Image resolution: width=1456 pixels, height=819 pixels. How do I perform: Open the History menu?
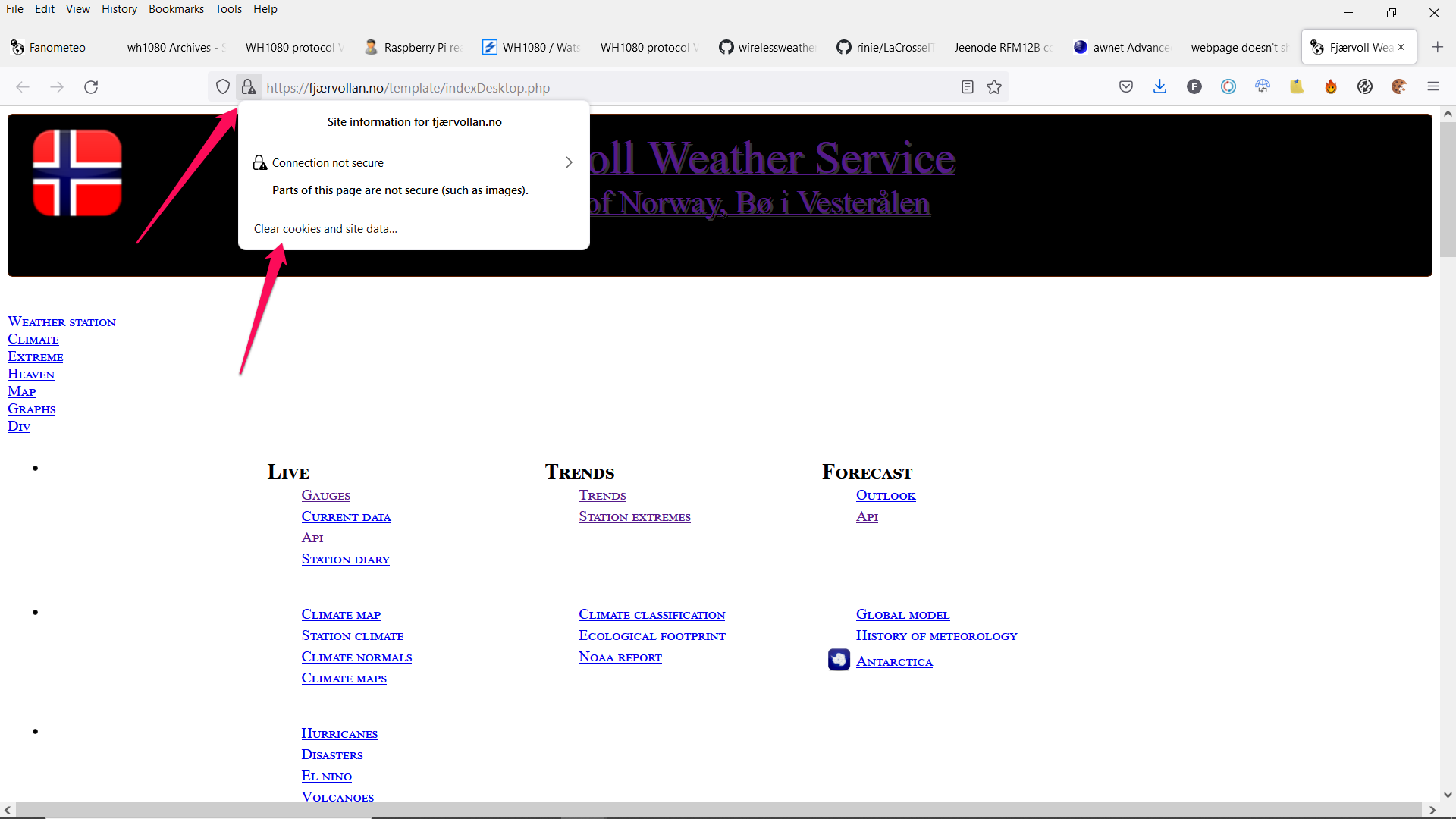click(x=119, y=9)
